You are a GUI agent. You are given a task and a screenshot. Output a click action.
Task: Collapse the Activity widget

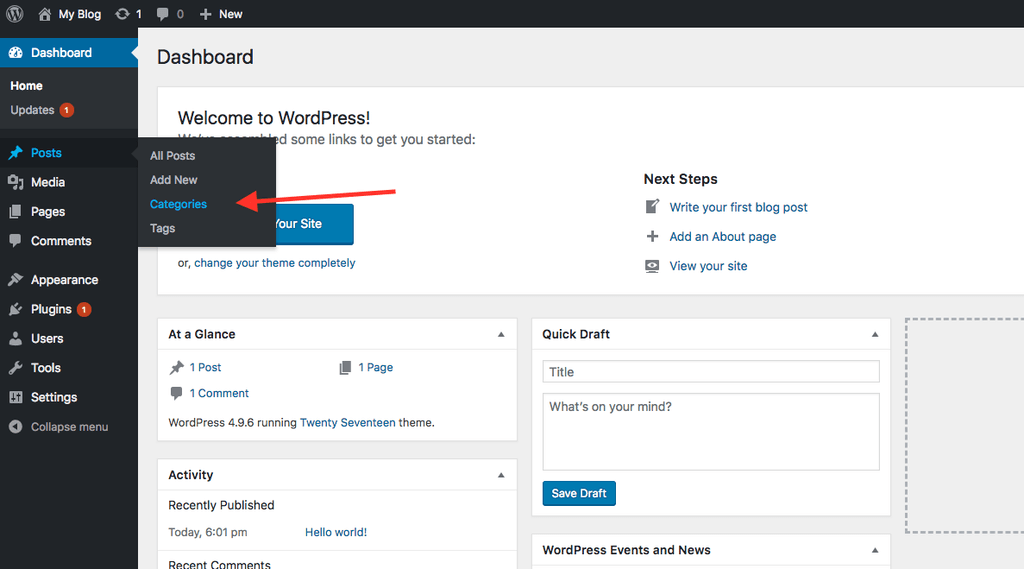(501, 475)
